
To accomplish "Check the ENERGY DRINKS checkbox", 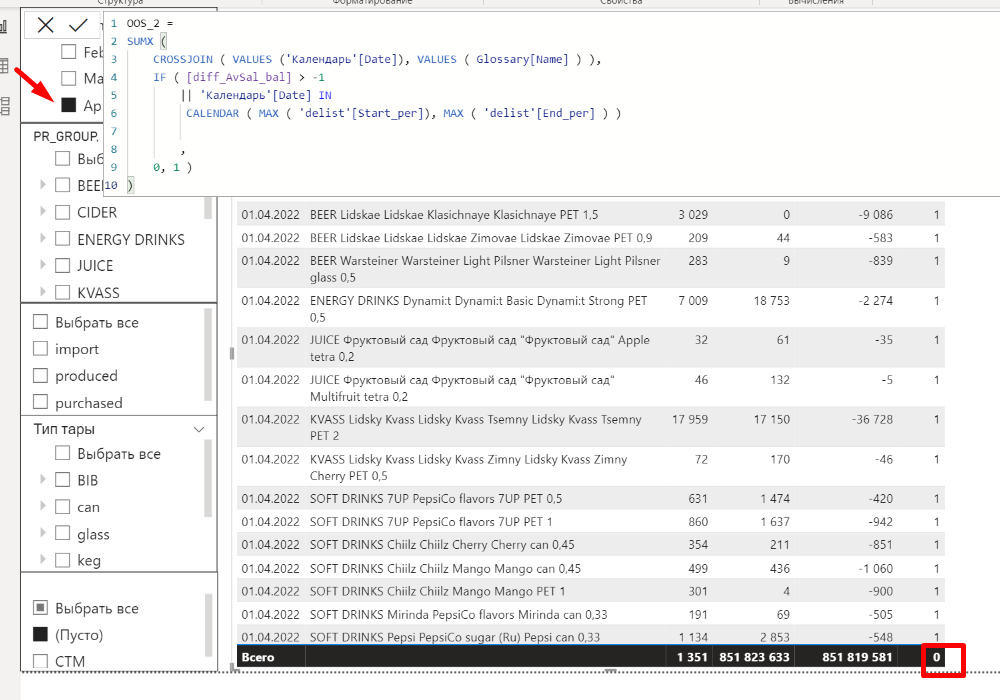I will (x=62, y=238).
